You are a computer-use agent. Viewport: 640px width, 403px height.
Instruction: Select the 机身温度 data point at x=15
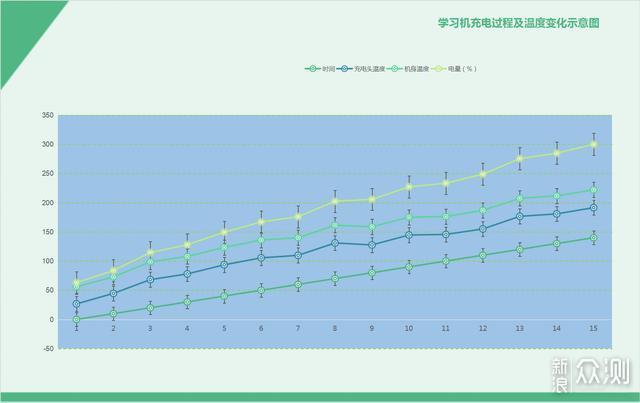pyautogui.click(x=594, y=190)
